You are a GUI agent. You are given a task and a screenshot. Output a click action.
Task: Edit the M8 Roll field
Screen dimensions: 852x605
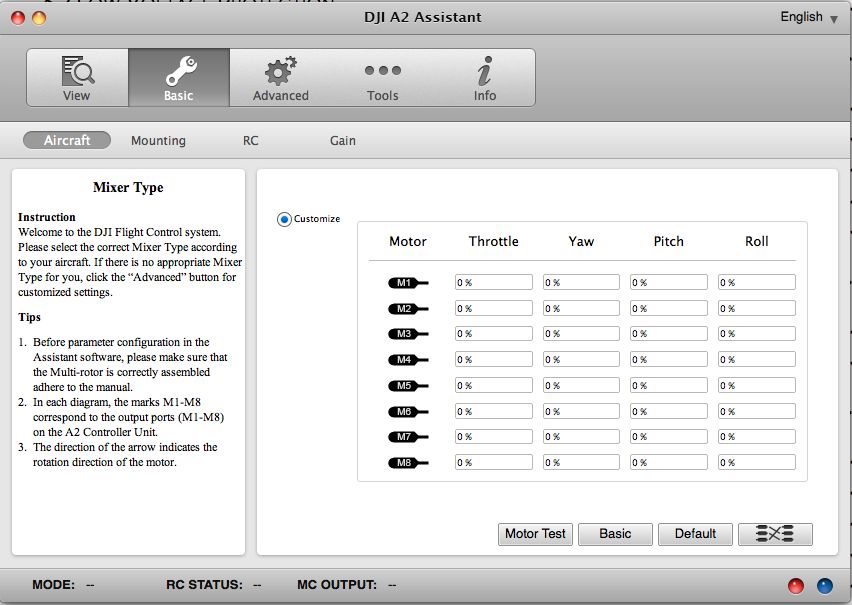point(757,463)
